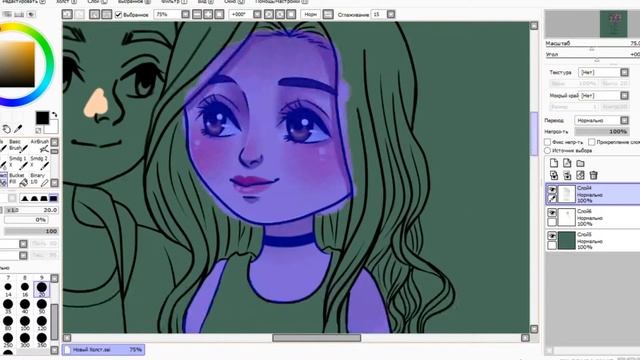Open the Фильтр menu
Image resolution: width=640 pixels, height=360 pixels.
pos(173,2)
